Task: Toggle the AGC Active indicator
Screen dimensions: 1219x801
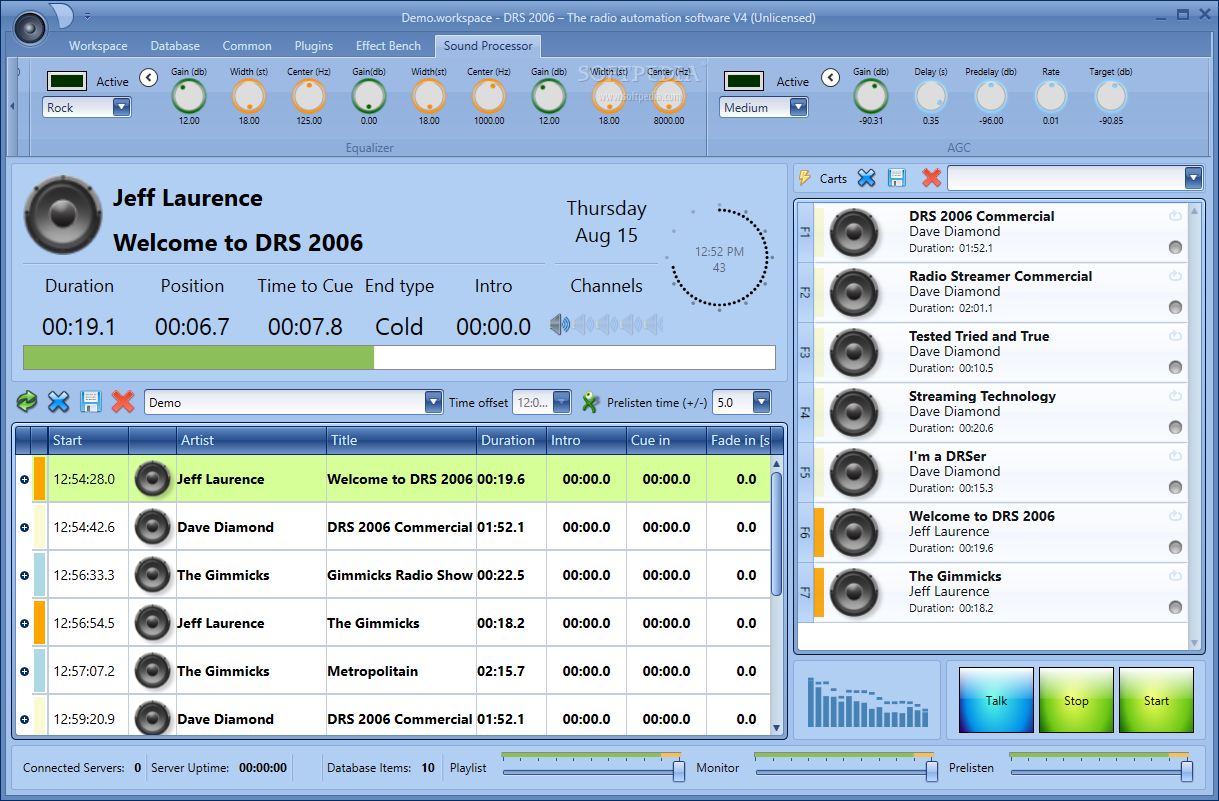Action: click(x=744, y=81)
